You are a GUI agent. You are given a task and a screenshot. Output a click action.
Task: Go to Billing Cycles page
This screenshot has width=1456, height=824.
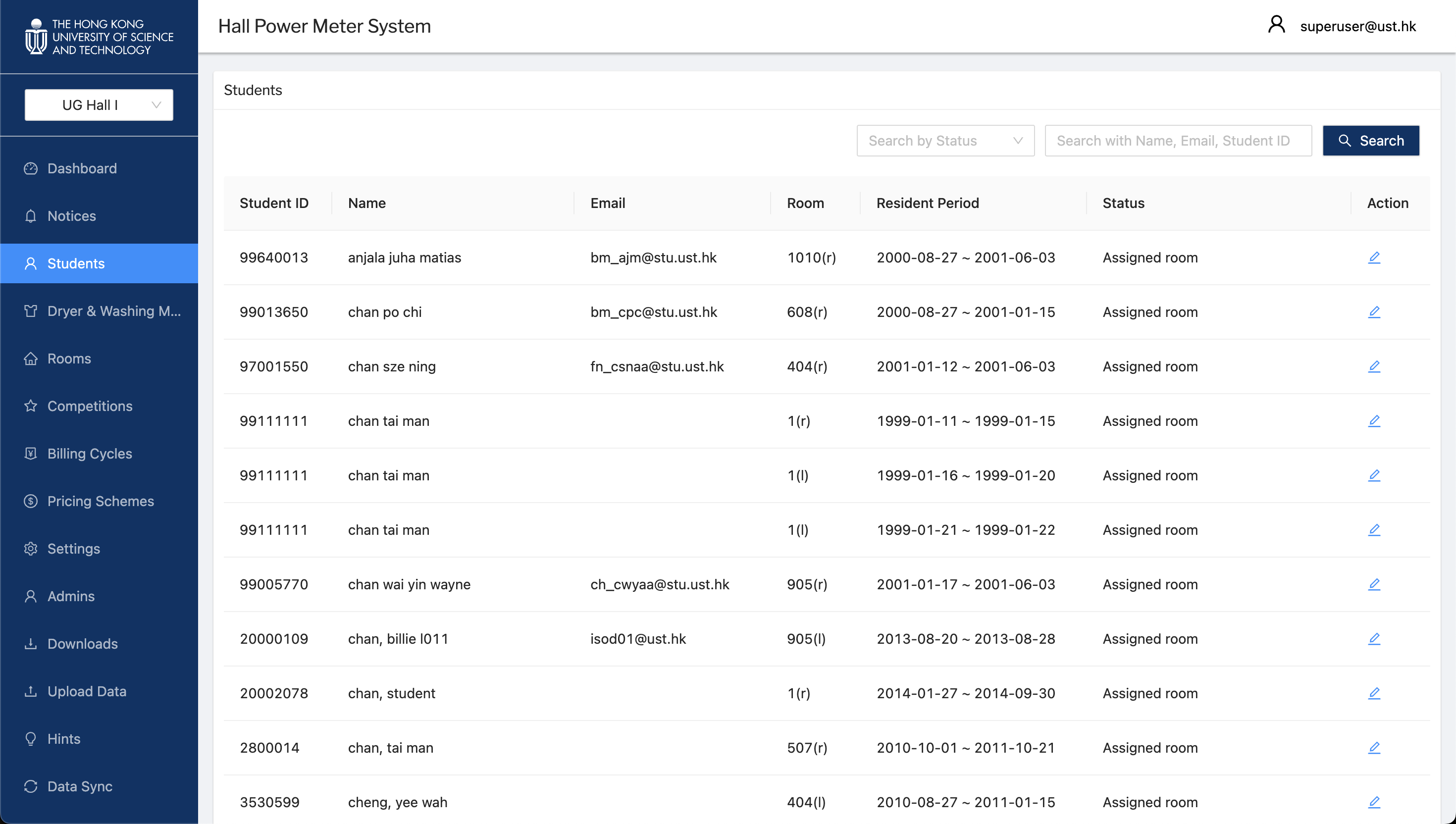(x=90, y=453)
